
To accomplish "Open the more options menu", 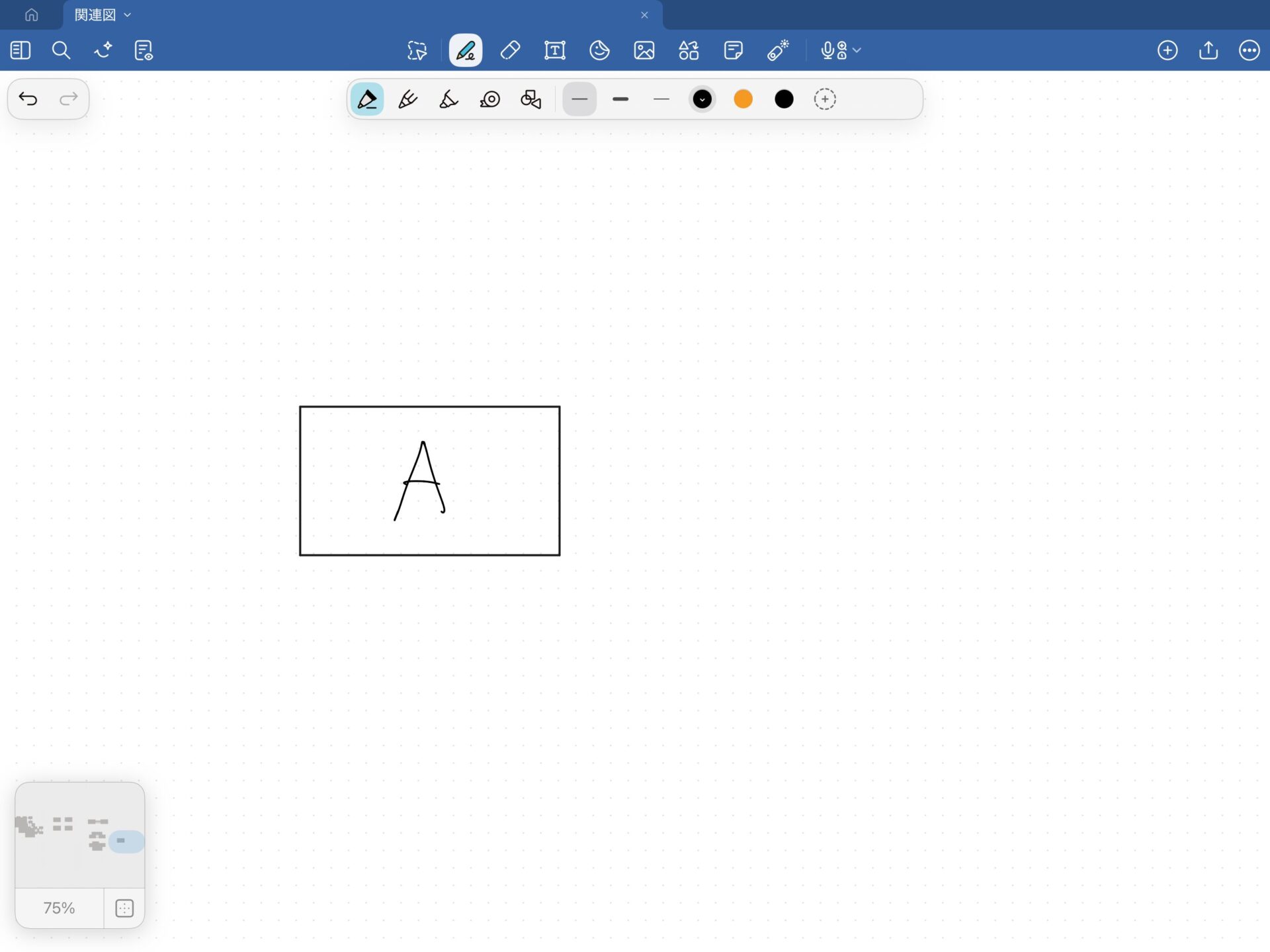I will point(1249,50).
